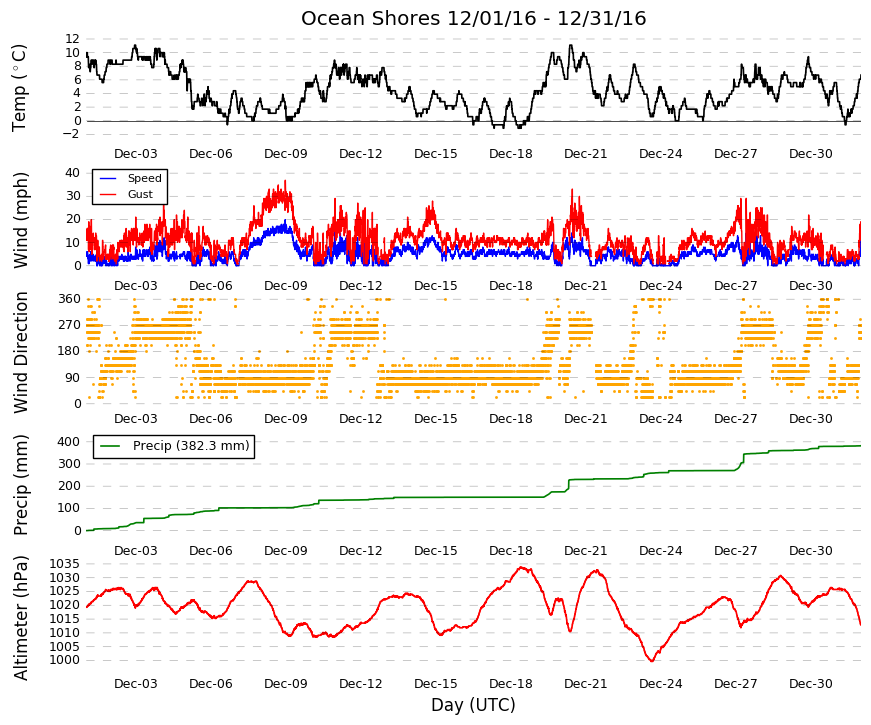Click the green Precip legend line sample
This screenshot has height=725, width=871.
(110, 446)
